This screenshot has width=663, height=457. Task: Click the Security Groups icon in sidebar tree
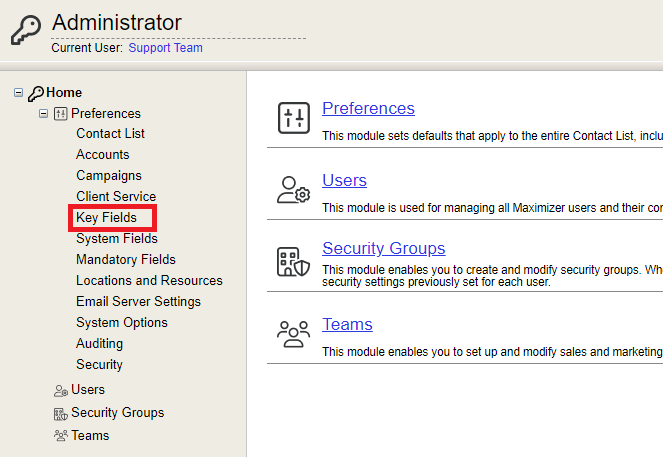pos(60,414)
